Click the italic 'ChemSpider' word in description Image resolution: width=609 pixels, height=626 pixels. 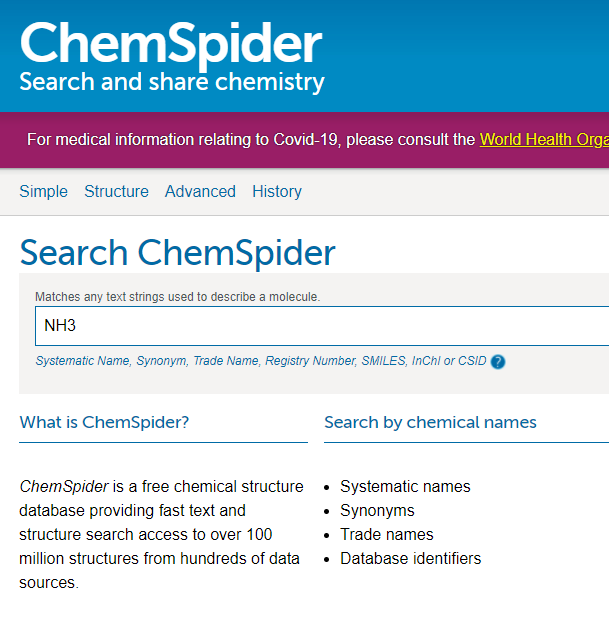[64, 487]
